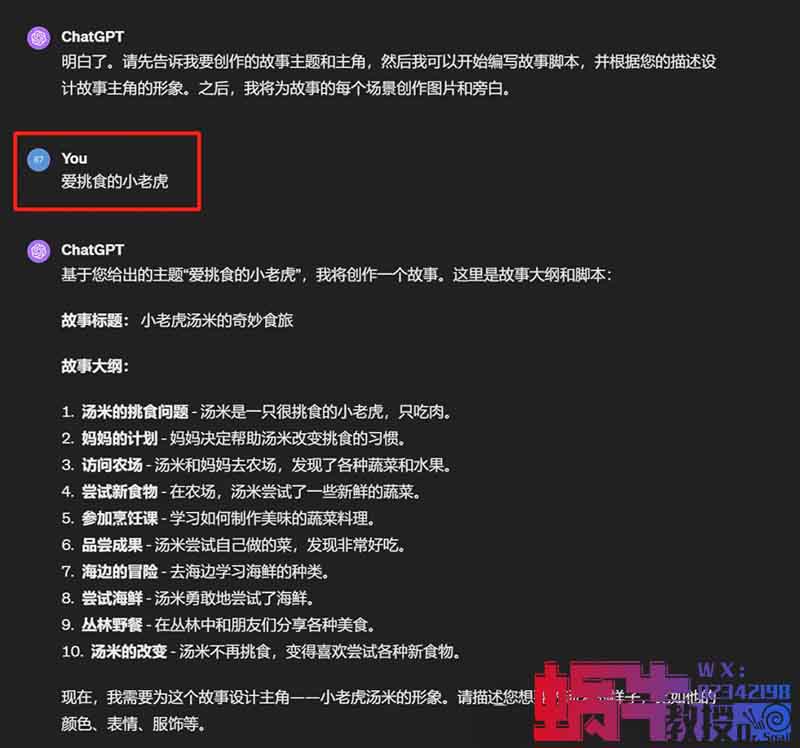
Task: Click the WX watermark text
Action: tap(721, 669)
